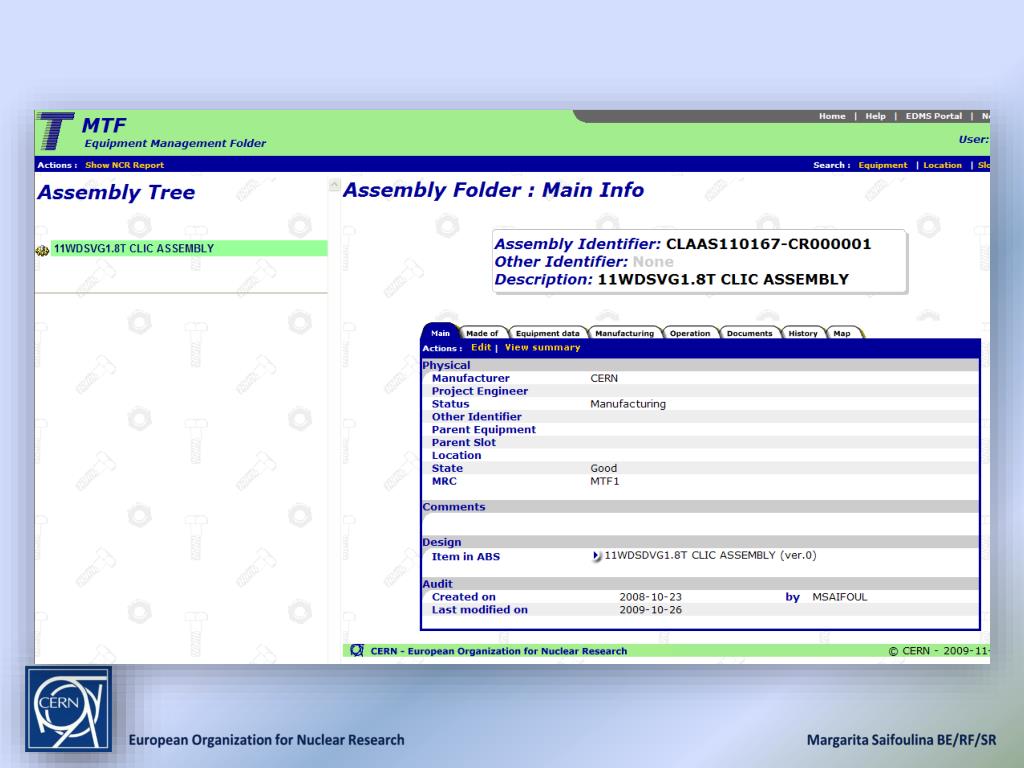The width and height of the screenshot is (1024, 768).
Task: Select 11WDSVG1.8T CLIC ASSEMBLY in Assembly Tree
Action: [189, 248]
